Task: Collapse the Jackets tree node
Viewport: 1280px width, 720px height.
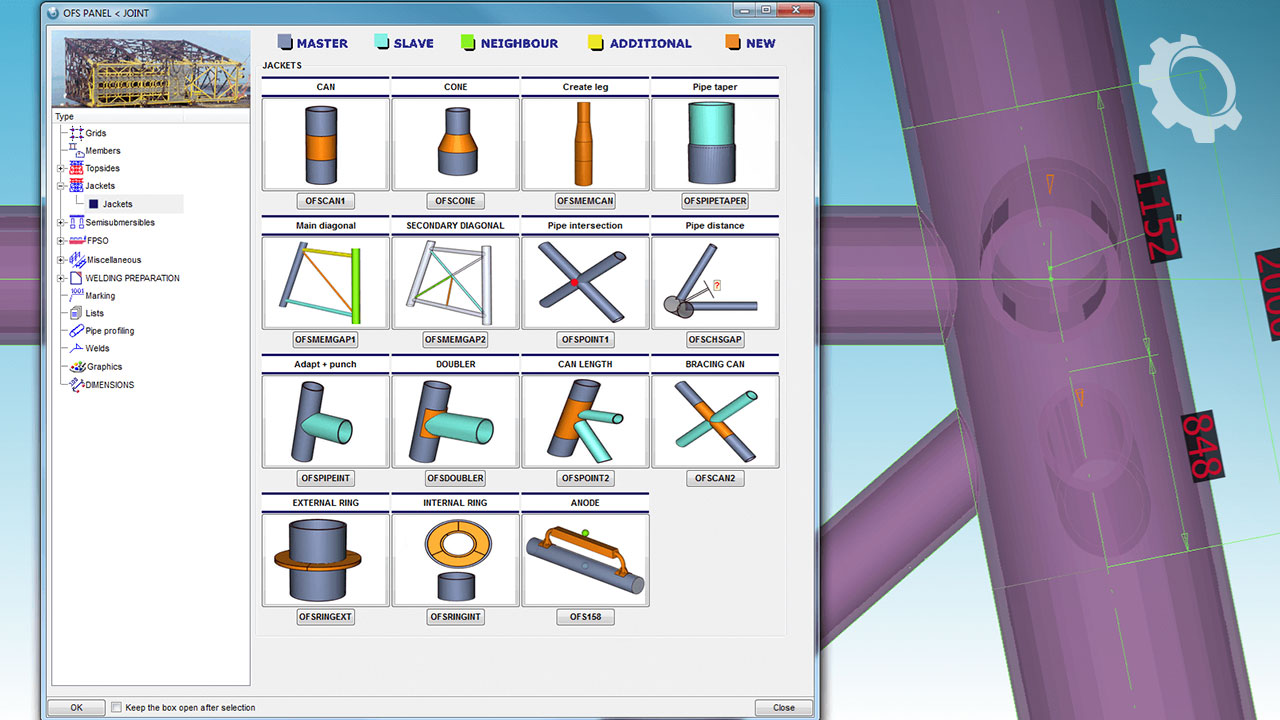Action: click(x=61, y=186)
